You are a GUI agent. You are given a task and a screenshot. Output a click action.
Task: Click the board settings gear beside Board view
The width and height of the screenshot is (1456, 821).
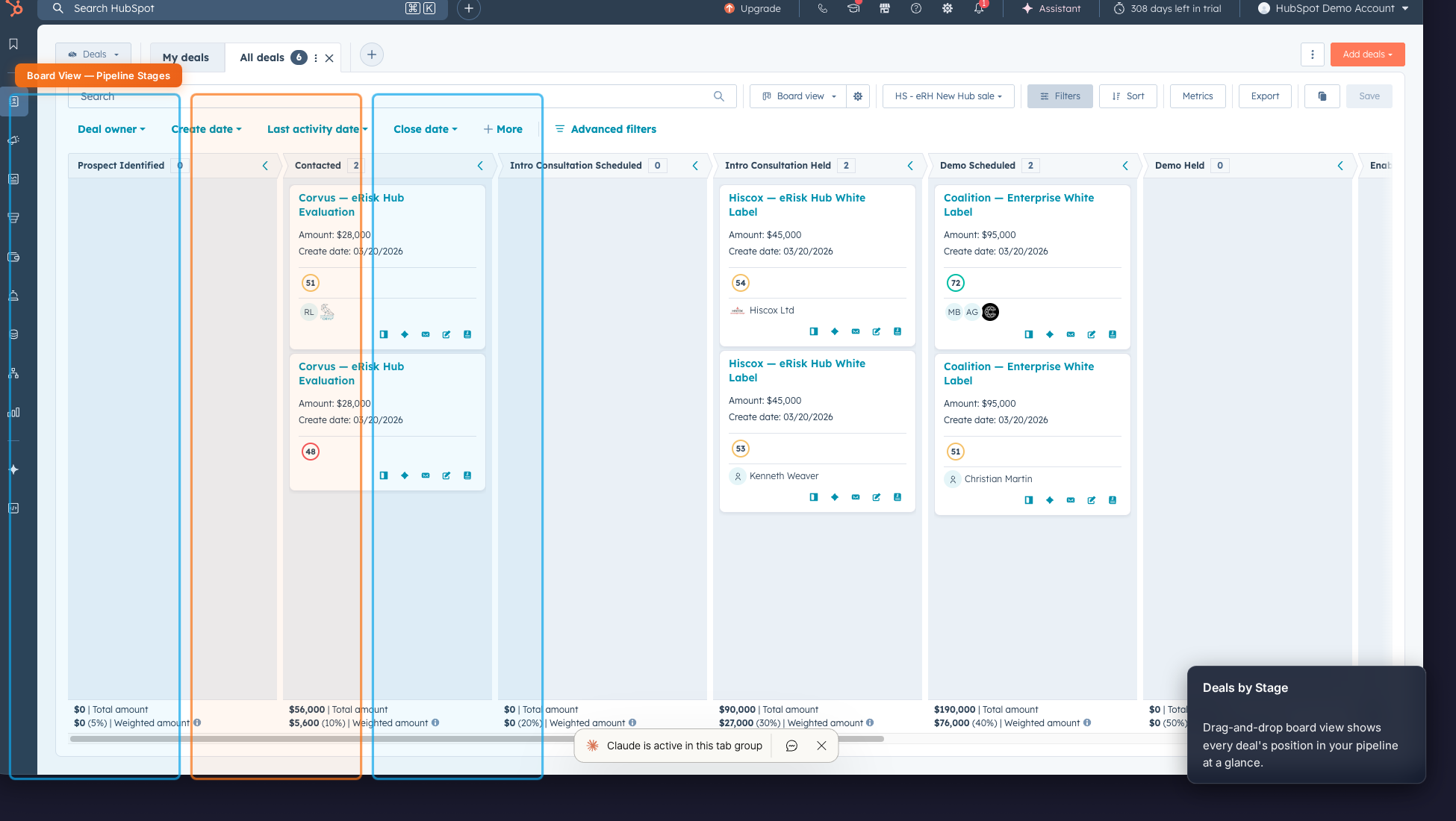click(x=858, y=96)
